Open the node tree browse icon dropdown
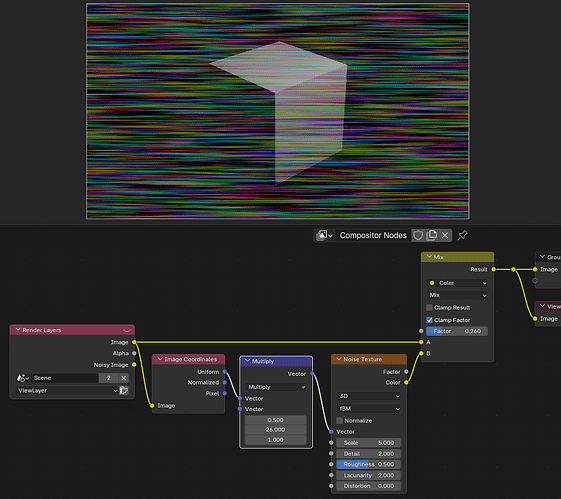This screenshot has width=561, height=499. click(x=325, y=235)
